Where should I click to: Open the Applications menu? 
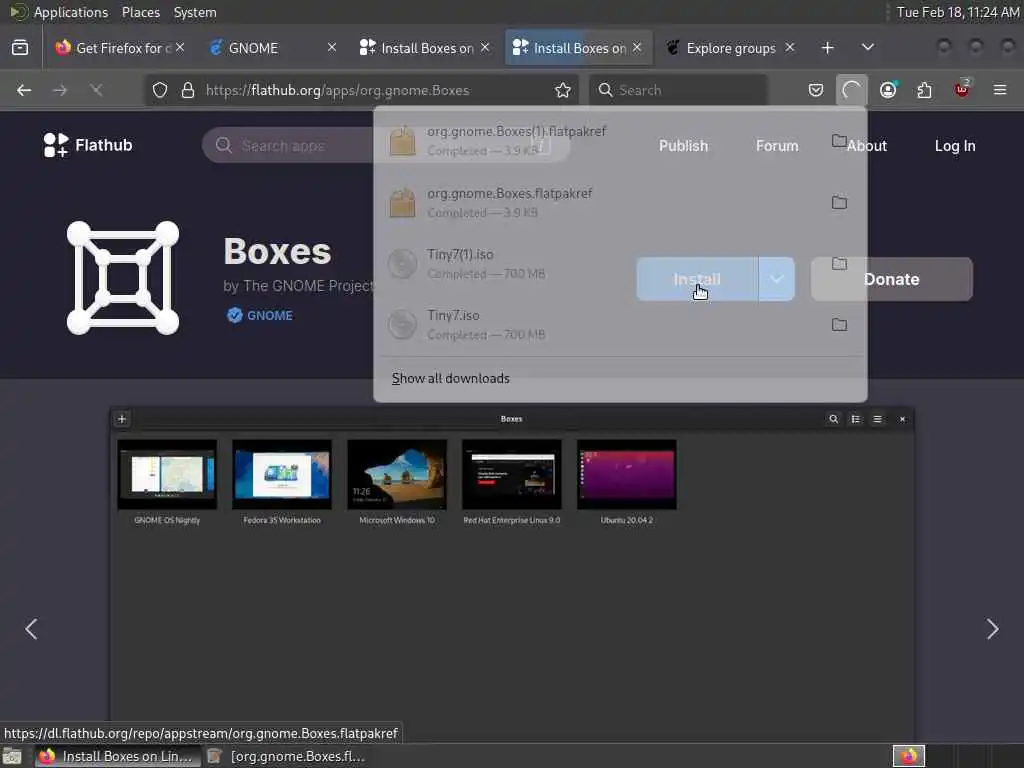[71, 12]
